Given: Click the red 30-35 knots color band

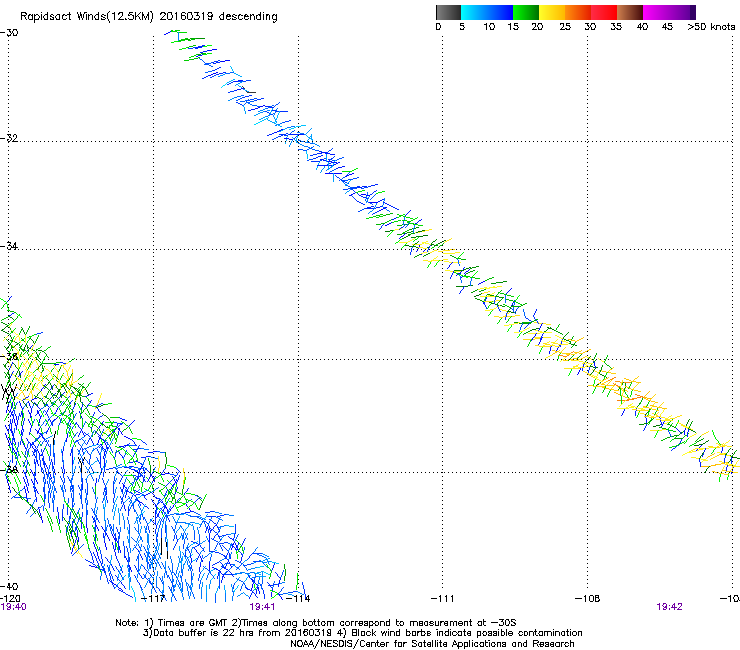Looking at the screenshot, I should 604,12.
